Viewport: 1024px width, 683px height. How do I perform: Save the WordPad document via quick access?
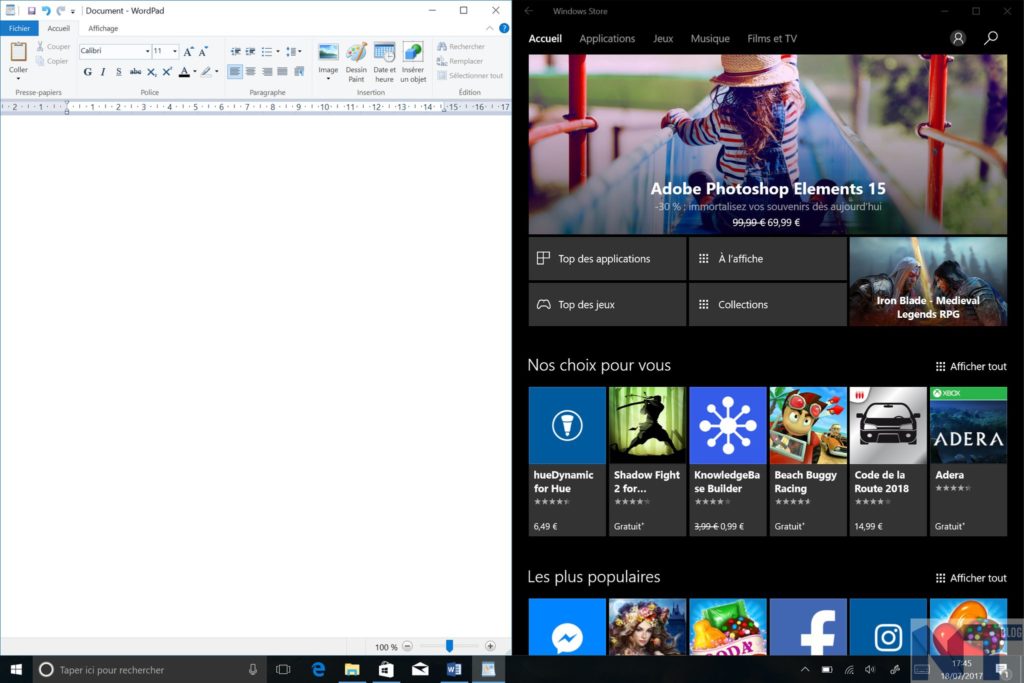pyautogui.click(x=31, y=10)
